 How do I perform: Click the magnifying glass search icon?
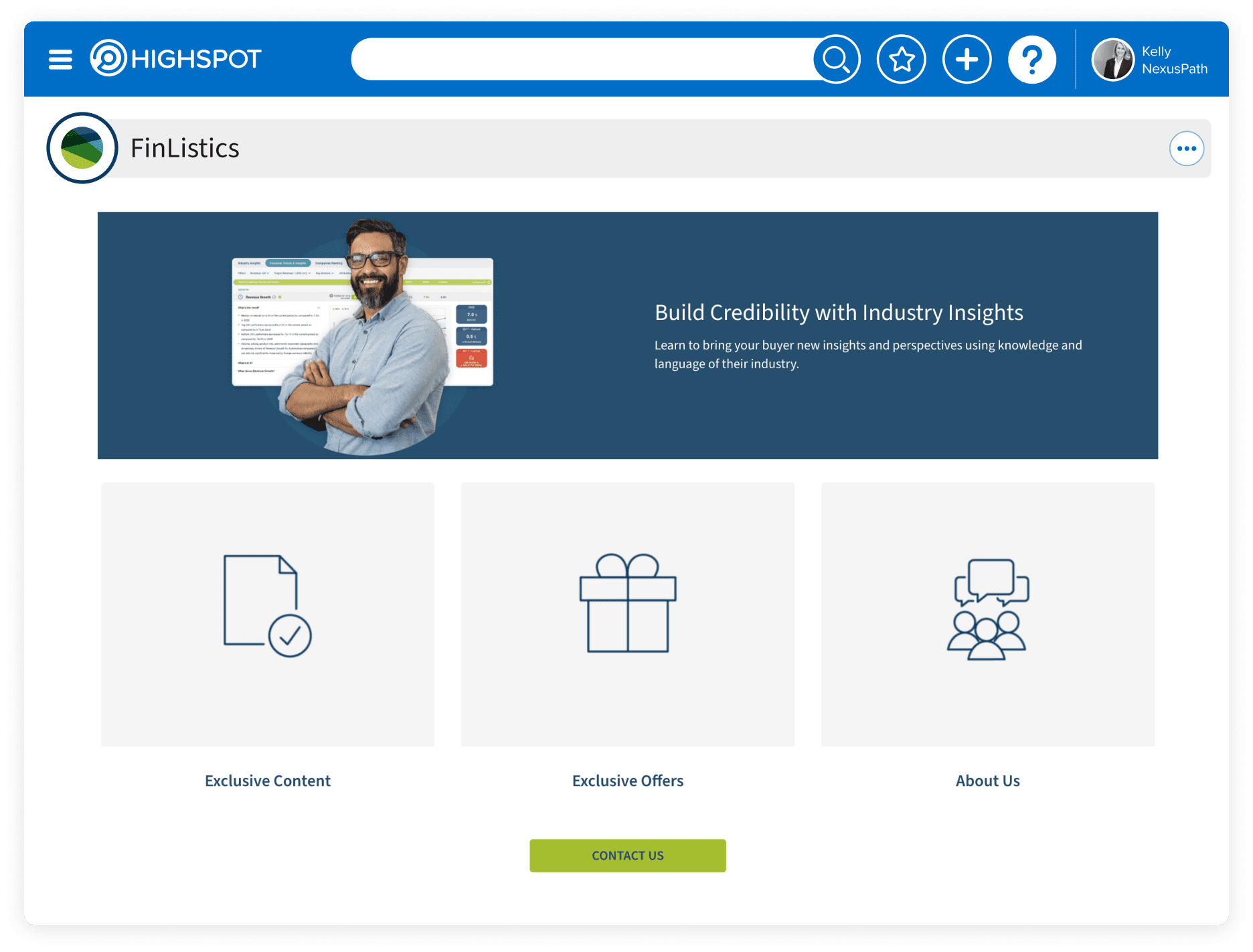pyautogui.click(x=836, y=59)
